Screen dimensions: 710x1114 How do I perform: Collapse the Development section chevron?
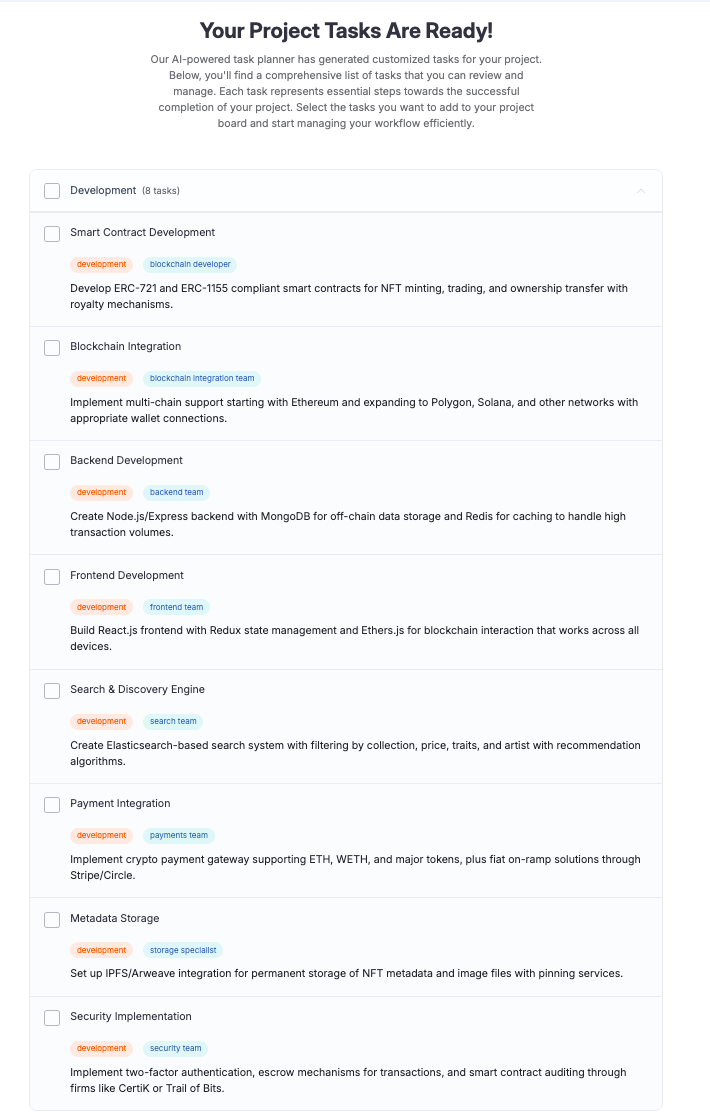point(641,191)
